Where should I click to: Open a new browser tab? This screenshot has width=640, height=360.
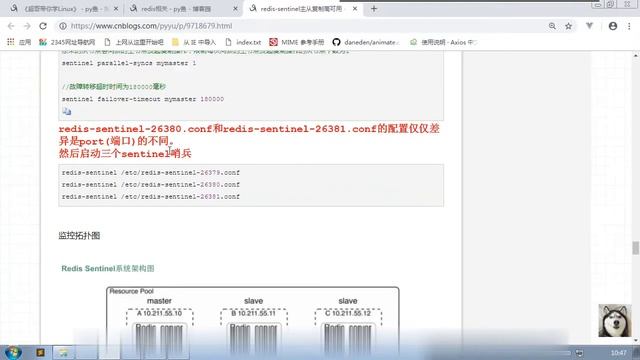pyautogui.click(x=374, y=9)
